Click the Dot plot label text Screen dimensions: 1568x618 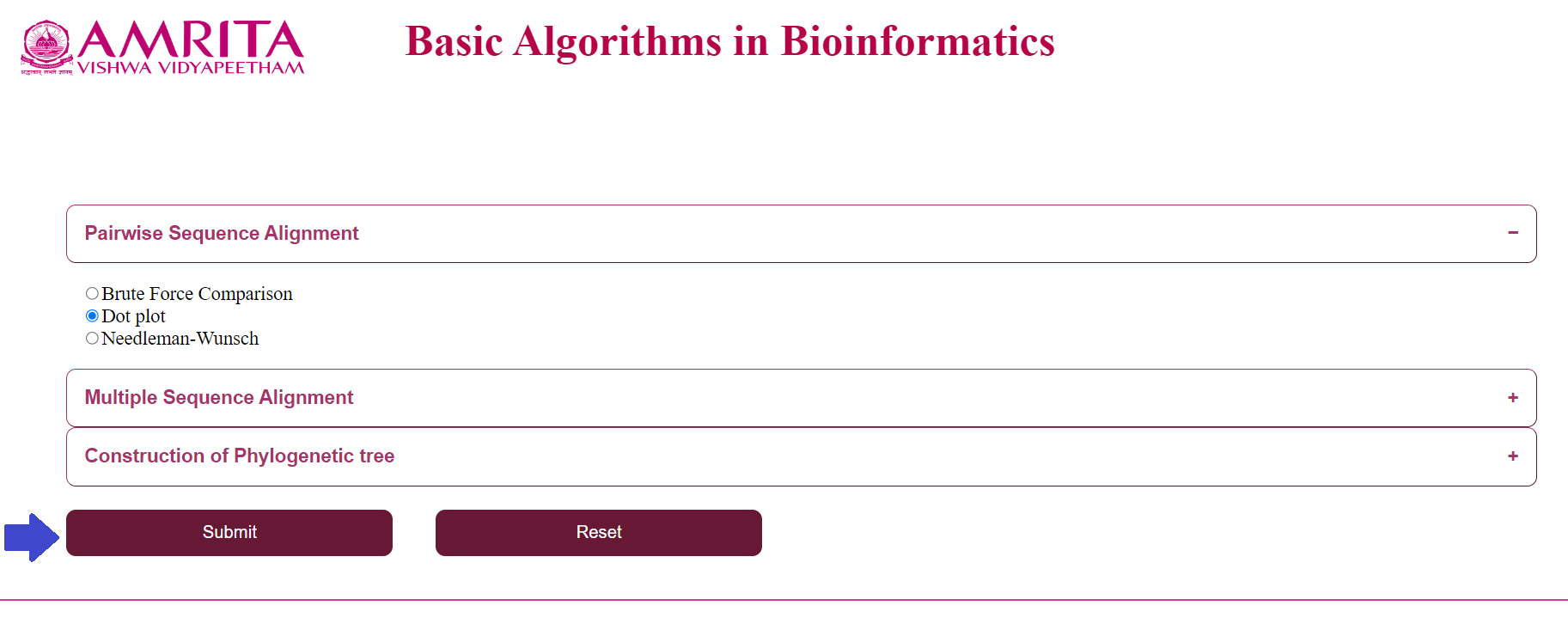tap(133, 316)
